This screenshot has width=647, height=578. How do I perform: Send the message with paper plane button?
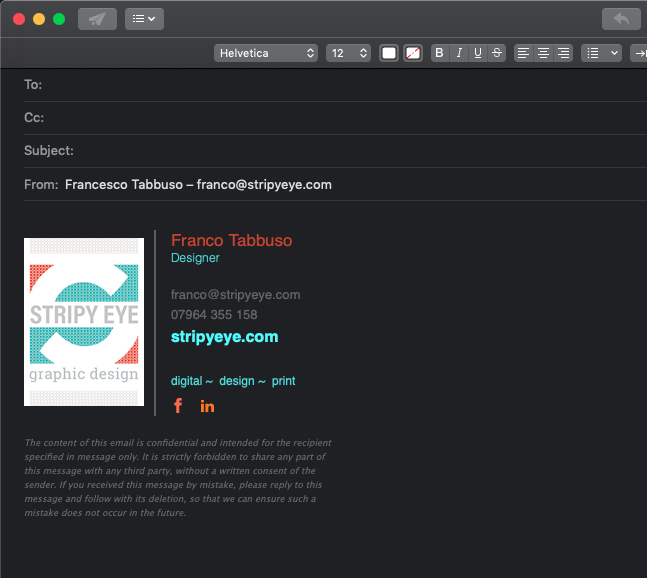pos(97,19)
